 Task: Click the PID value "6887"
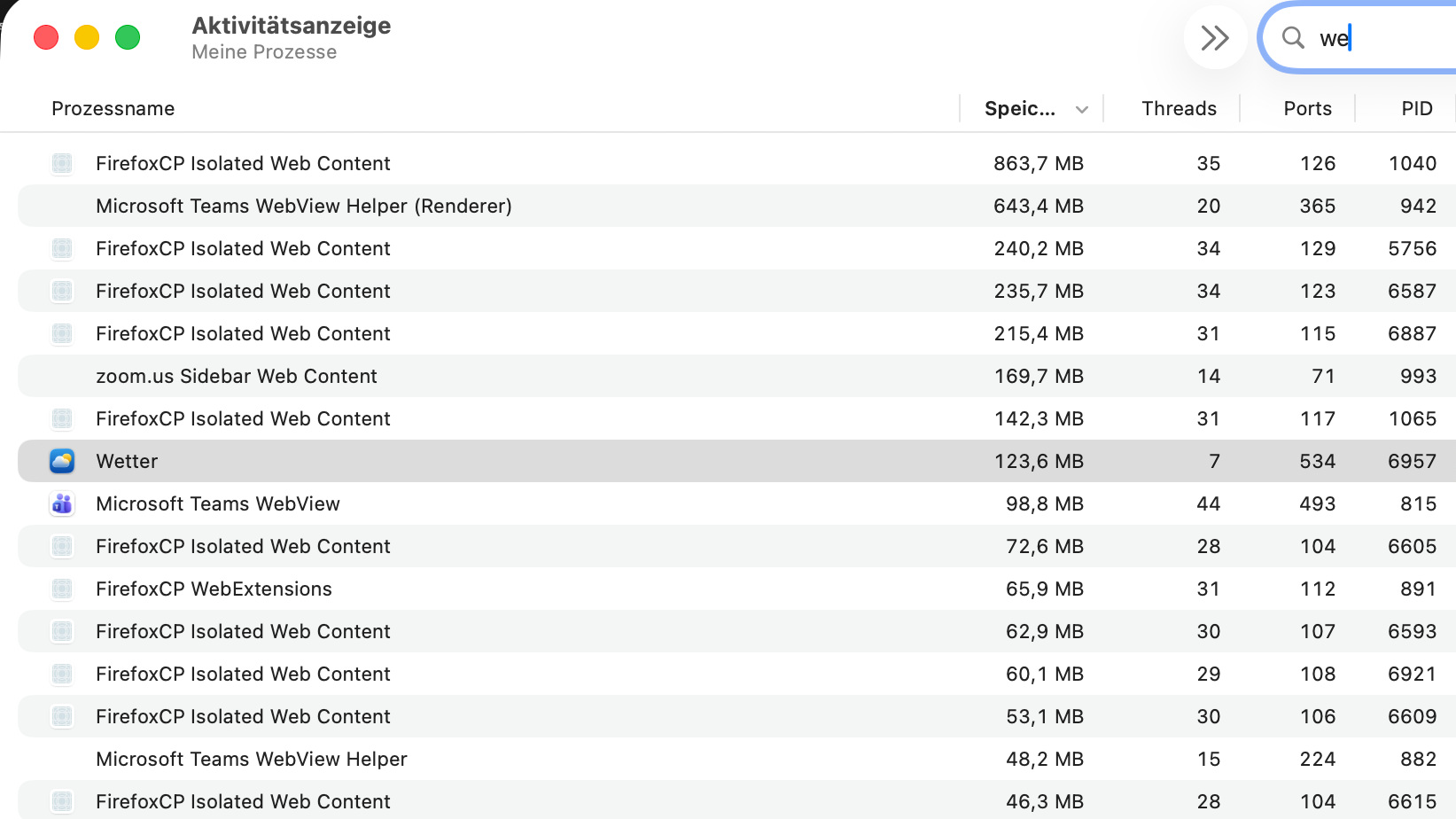pos(1413,333)
